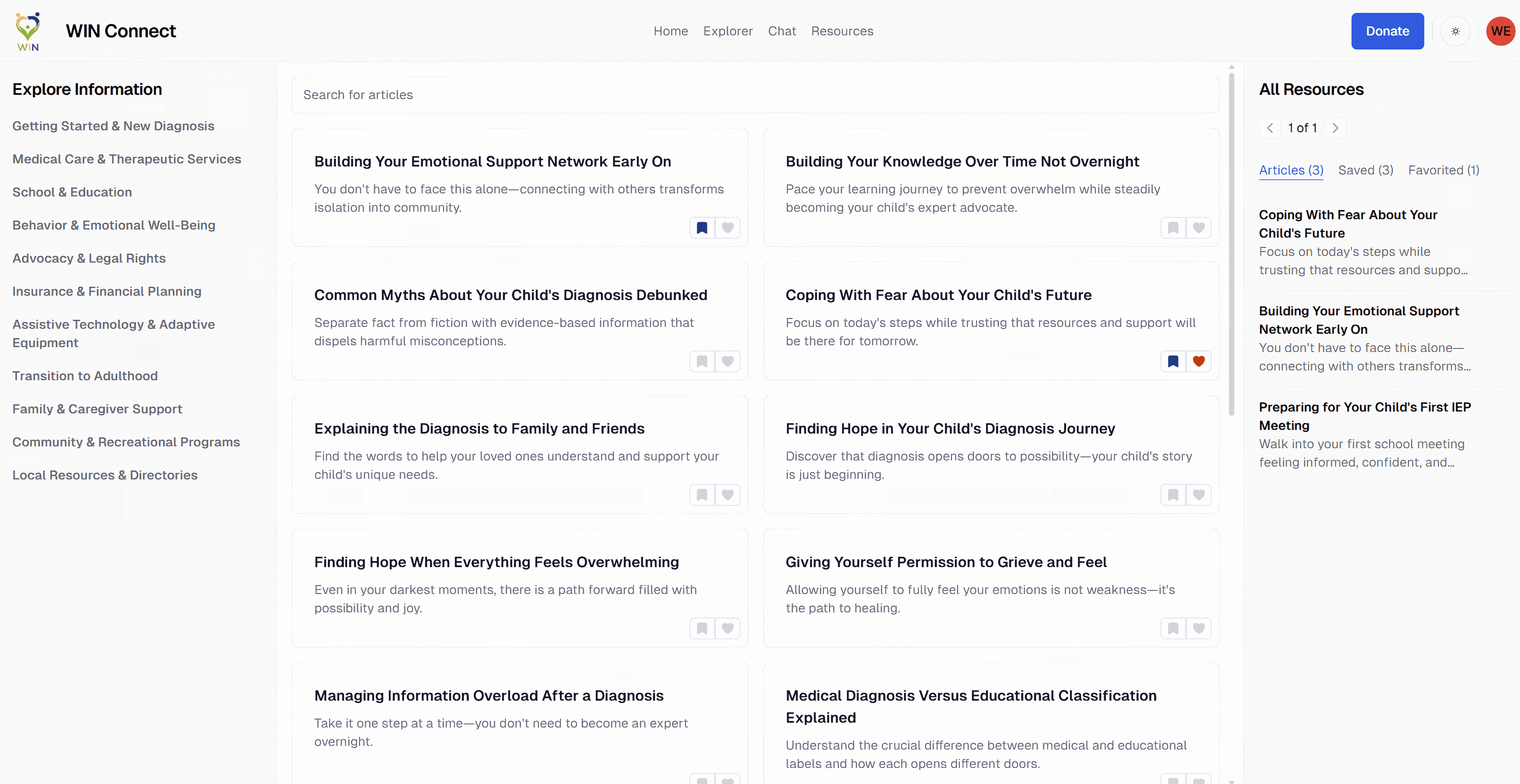Viewport: 1520px width, 784px height.
Task: Unfavorite the 'Coping With Fear' article
Action: (x=1199, y=361)
